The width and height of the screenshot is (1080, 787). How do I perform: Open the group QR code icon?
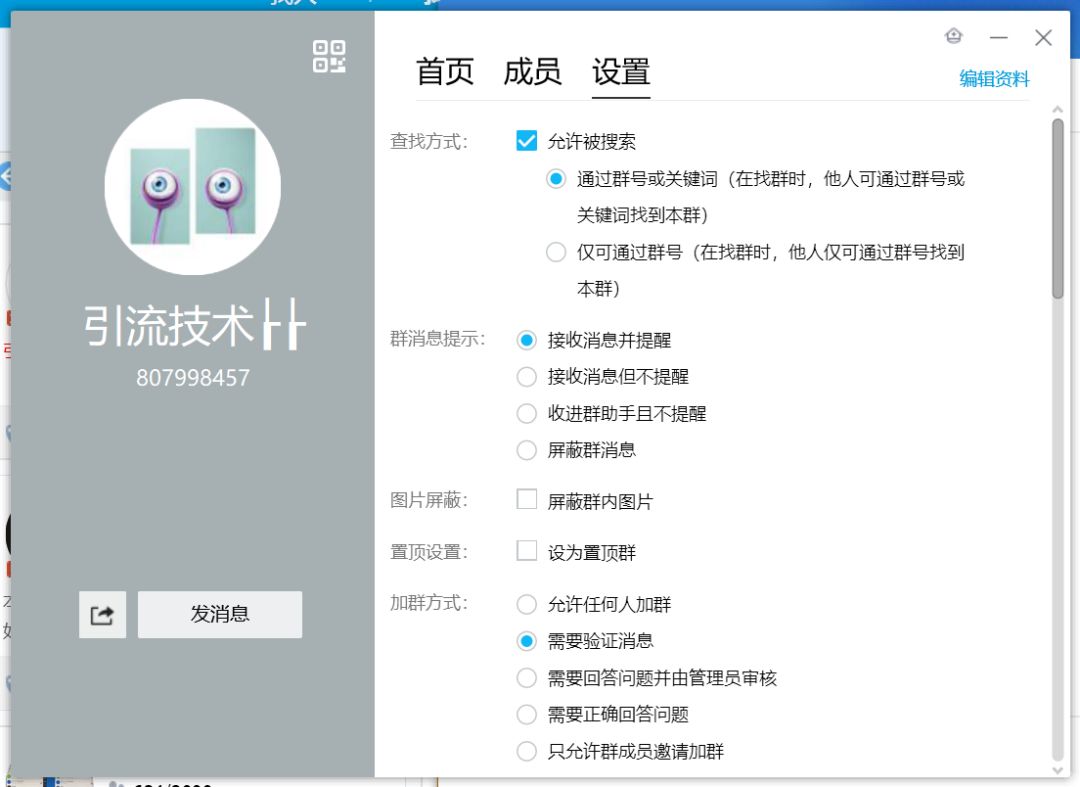coord(329,56)
